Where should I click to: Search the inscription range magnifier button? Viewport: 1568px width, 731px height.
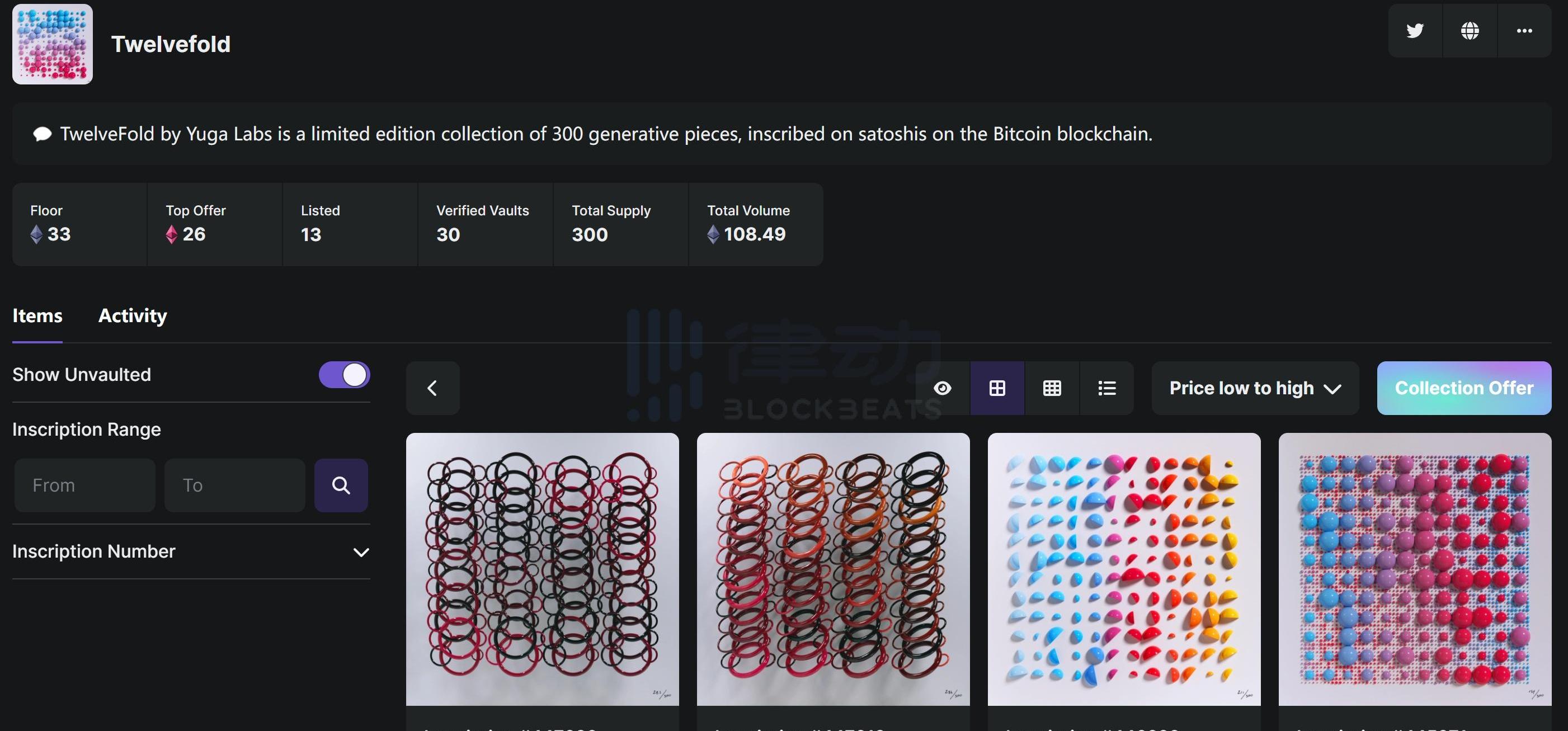coord(341,485)
